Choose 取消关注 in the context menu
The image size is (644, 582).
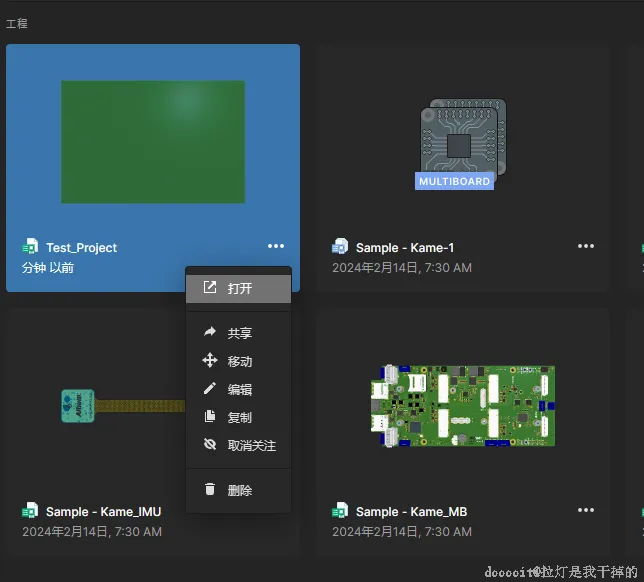click(238, 445)
